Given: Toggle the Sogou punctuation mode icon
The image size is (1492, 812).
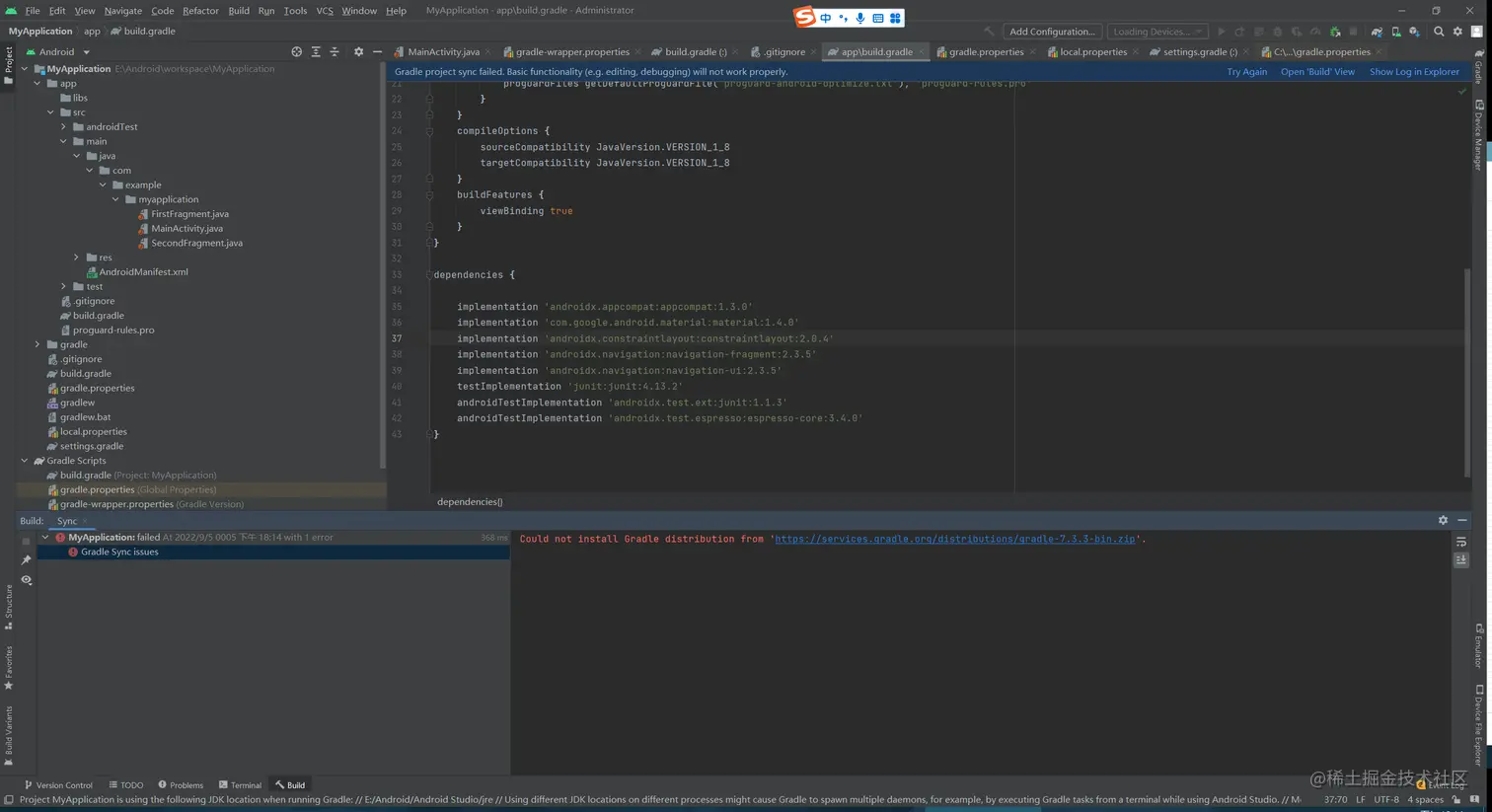Looking at the screenshot, I should coord(843,18).
